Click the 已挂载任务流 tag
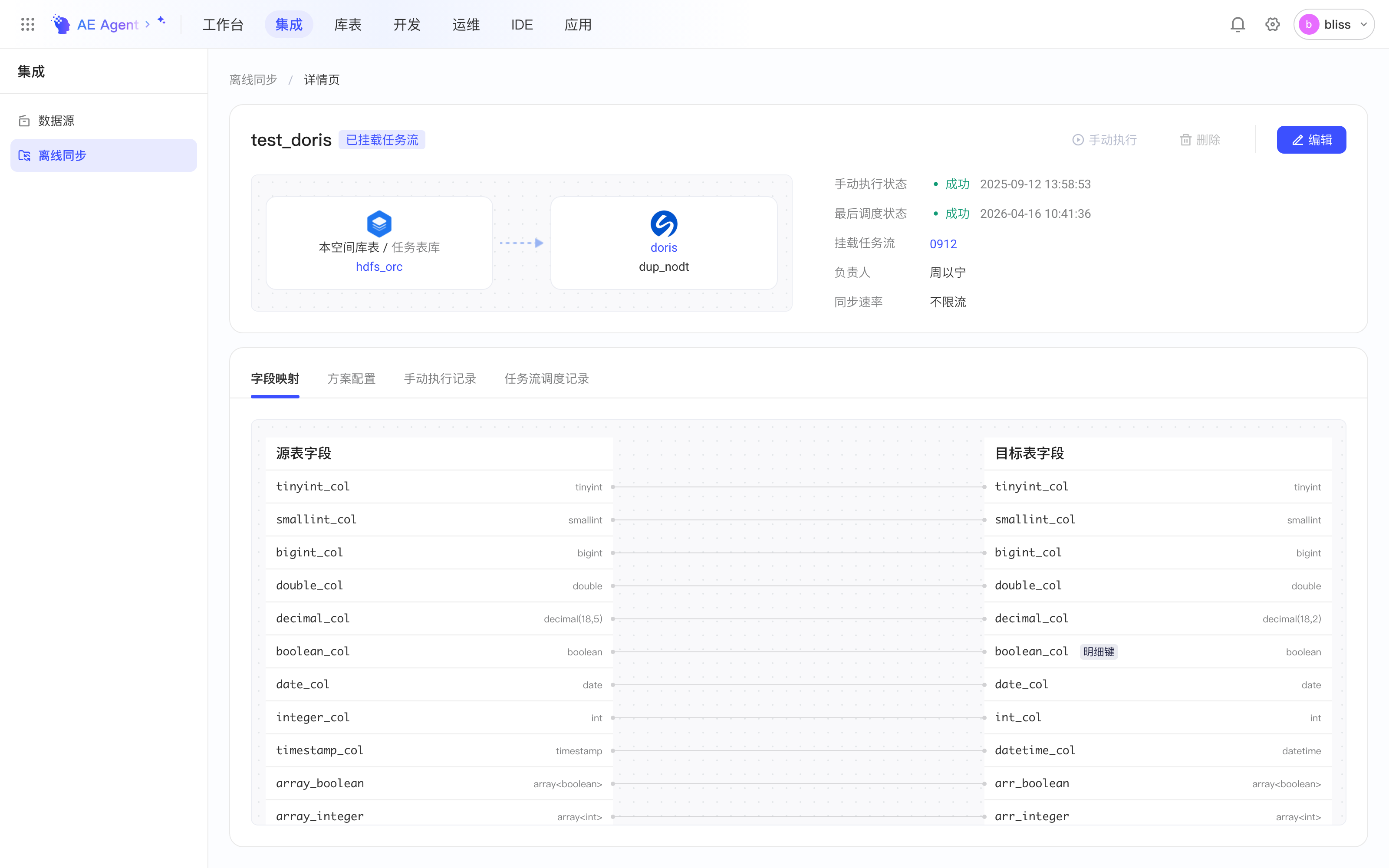This screenshot has height=868, width=1389. click(382, 140)
